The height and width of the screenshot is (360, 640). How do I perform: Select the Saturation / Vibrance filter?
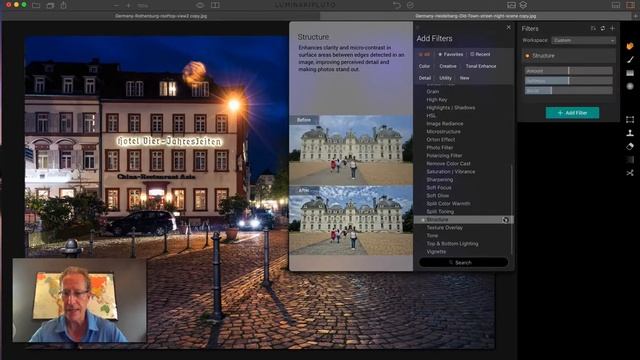point(451,171)
